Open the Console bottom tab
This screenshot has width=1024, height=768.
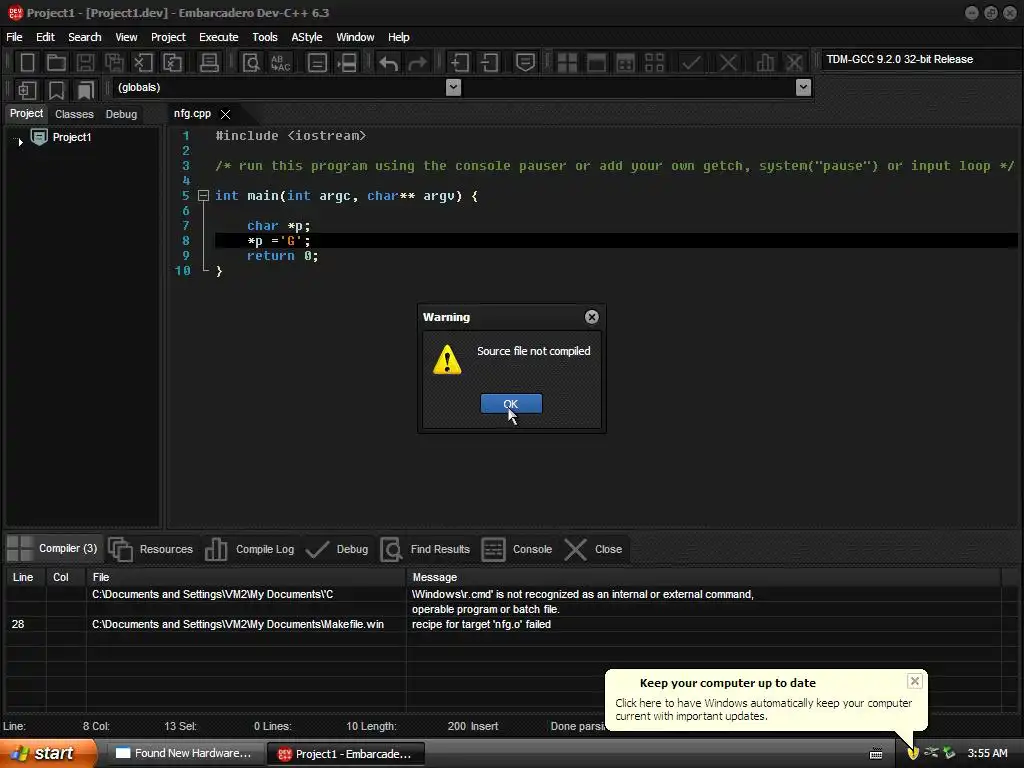[x=517, y=549]
